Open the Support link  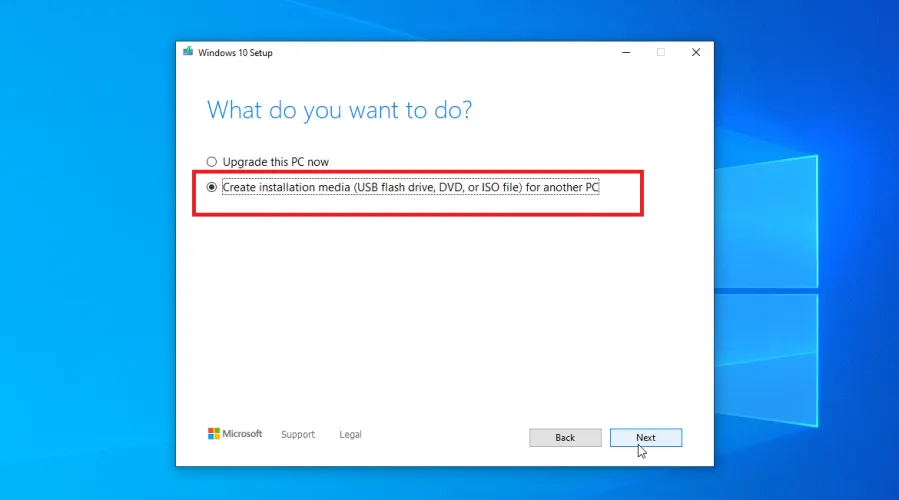pyautogui.click(x=298, y=435)
